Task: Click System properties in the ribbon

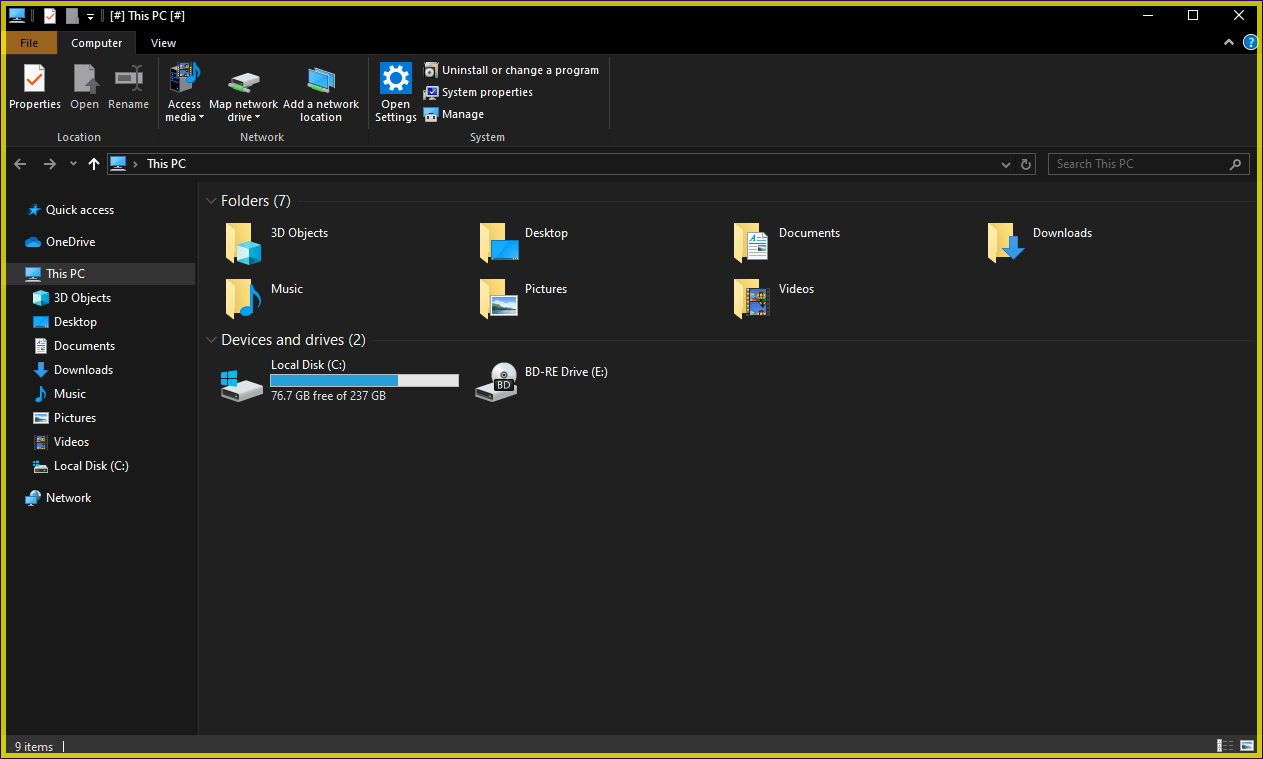Action: click(478, 92)
